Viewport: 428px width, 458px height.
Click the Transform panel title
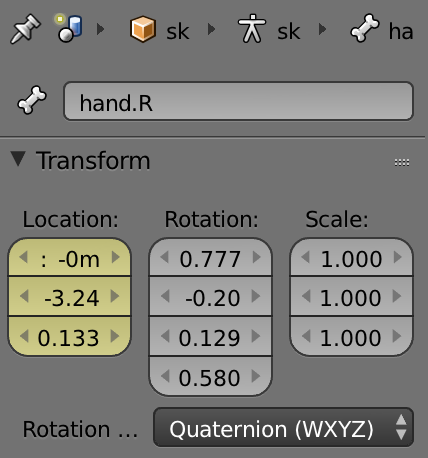pos(93,161)
